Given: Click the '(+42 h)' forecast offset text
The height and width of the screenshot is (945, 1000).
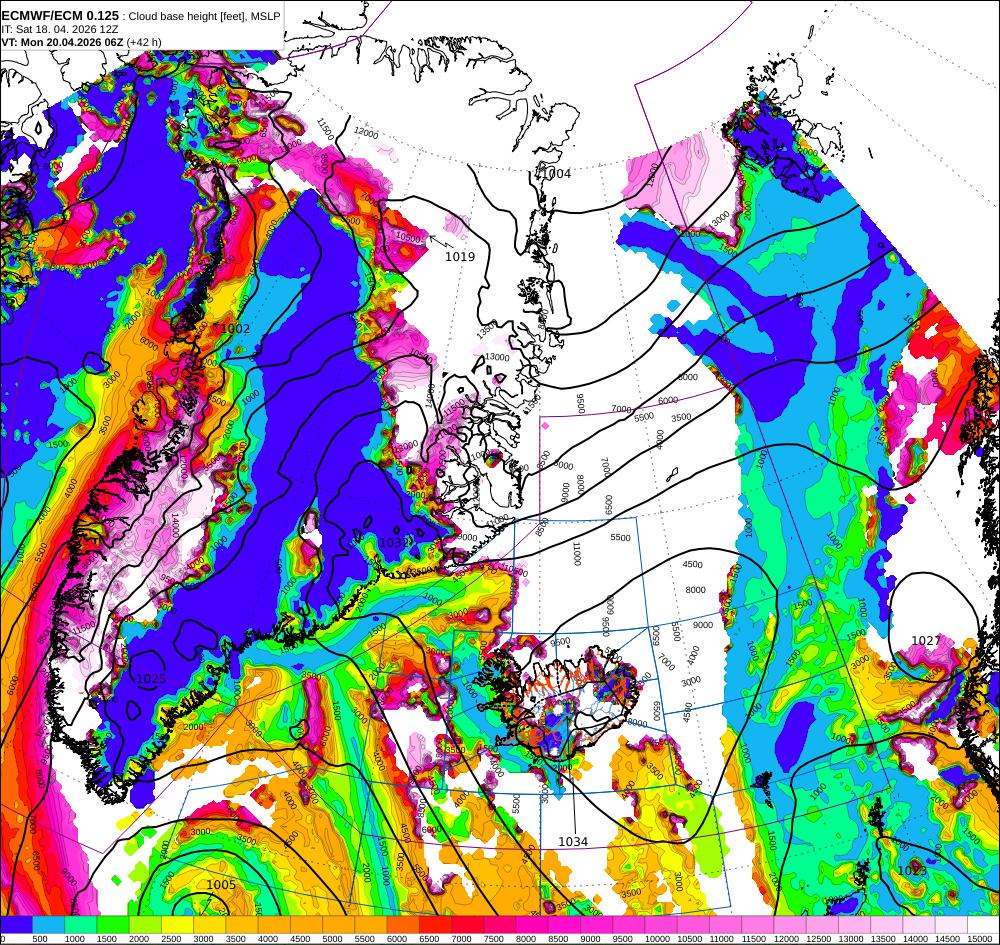Looking at the screenshot, I should (144, 42).
